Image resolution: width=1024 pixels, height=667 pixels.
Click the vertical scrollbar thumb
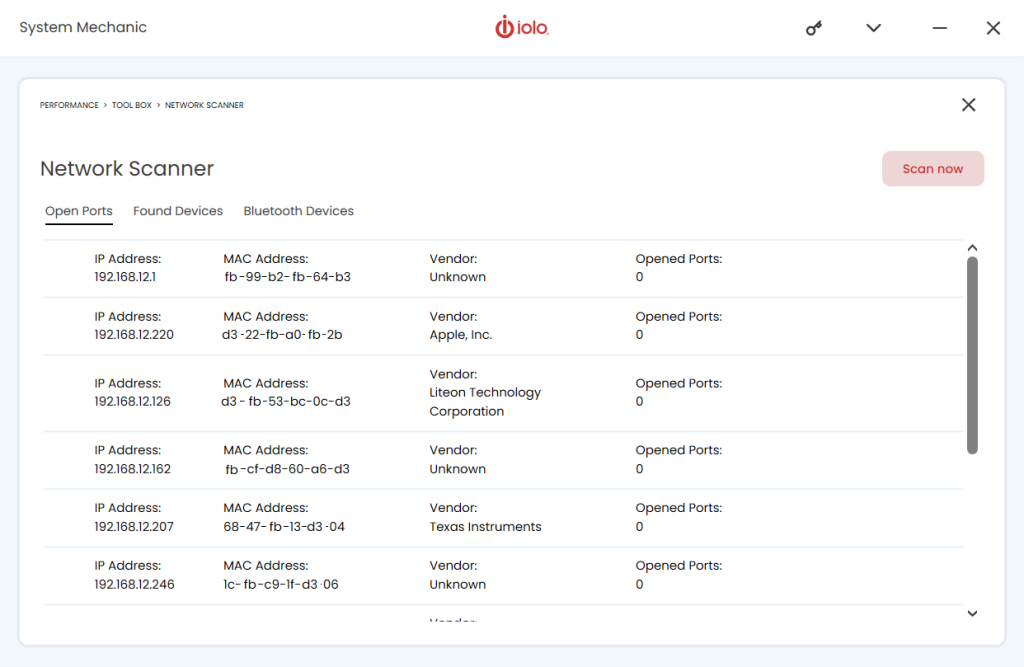pos(972,355)
